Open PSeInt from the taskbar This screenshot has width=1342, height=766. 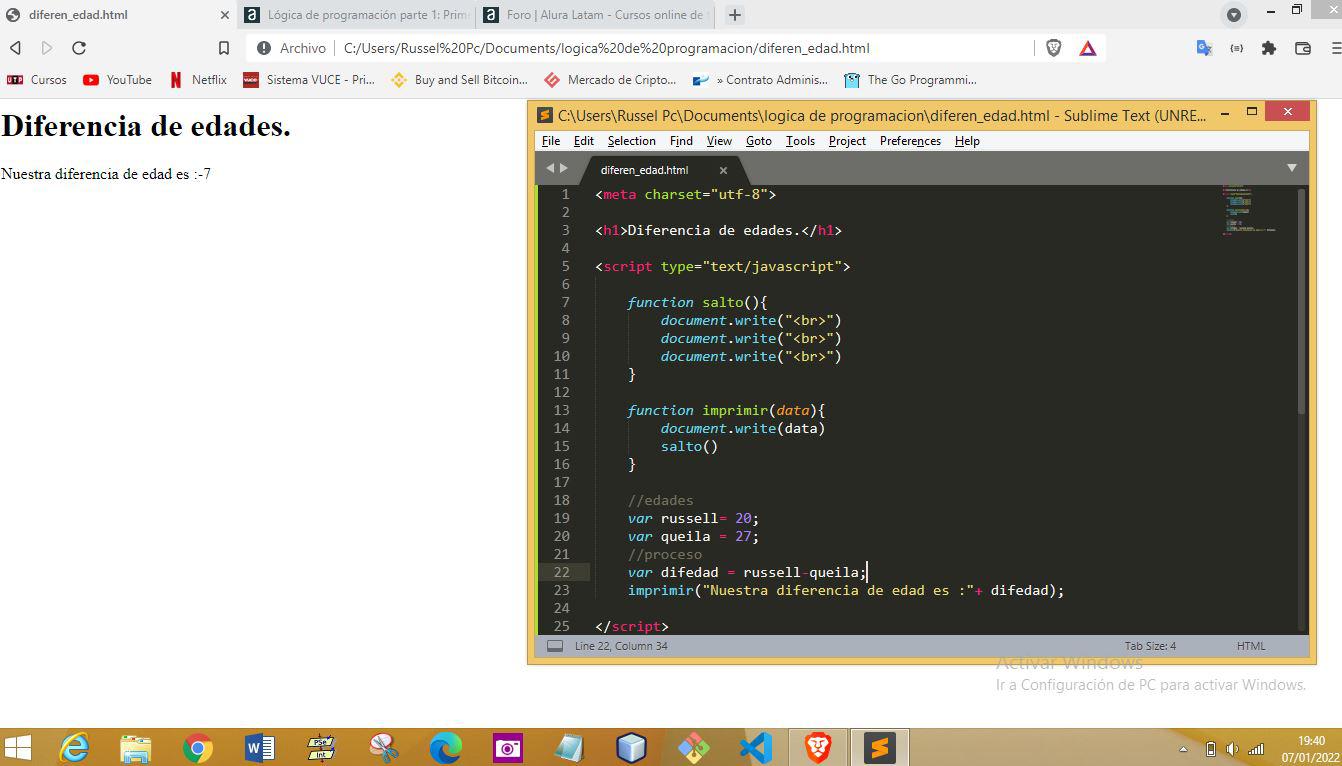[x=322, y=747]
